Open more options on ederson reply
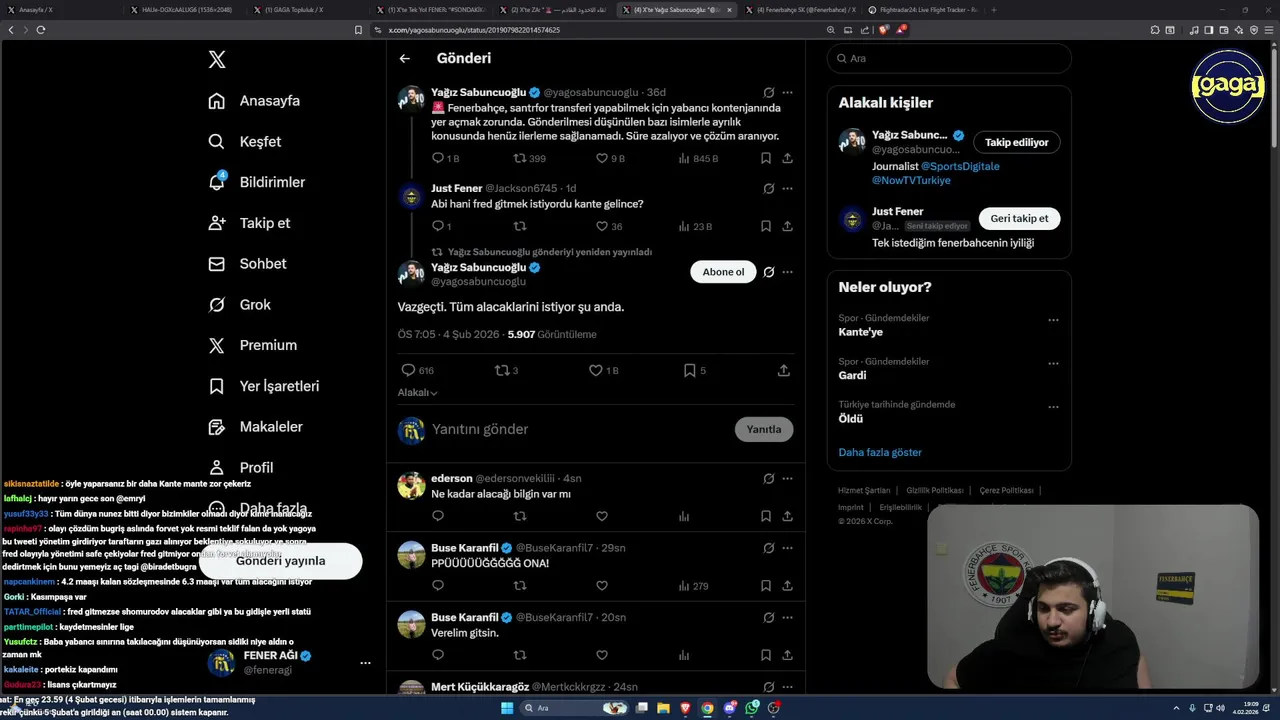 (787, 478)
